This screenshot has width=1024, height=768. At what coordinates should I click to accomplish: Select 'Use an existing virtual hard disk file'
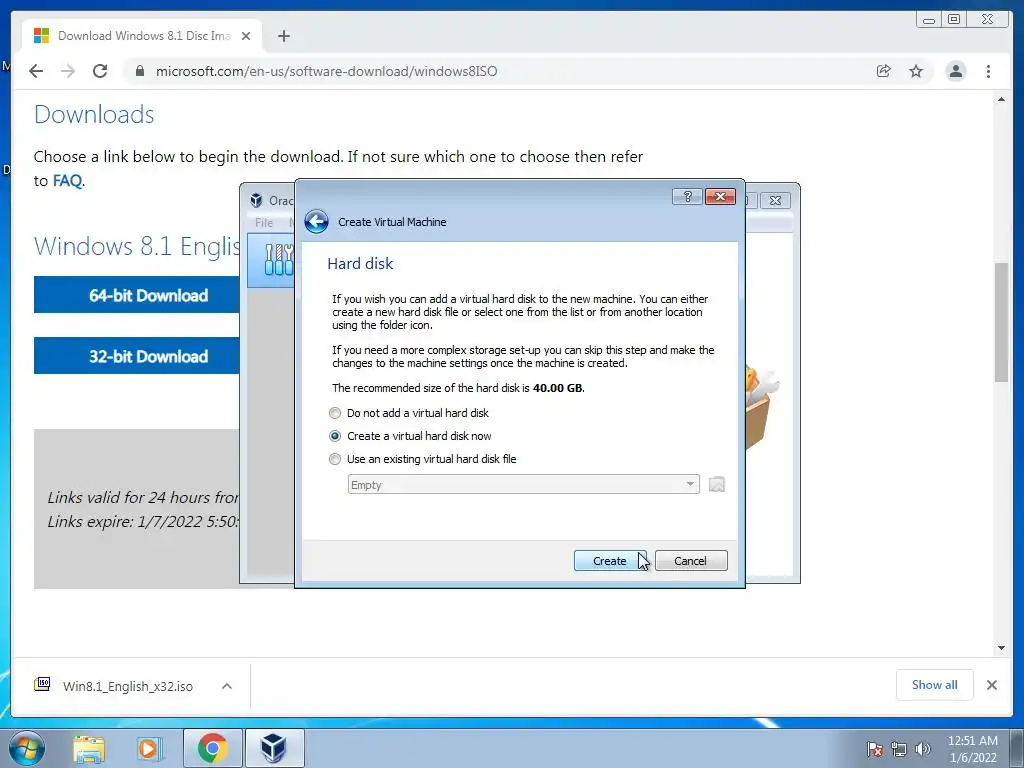tap(423, 459)
